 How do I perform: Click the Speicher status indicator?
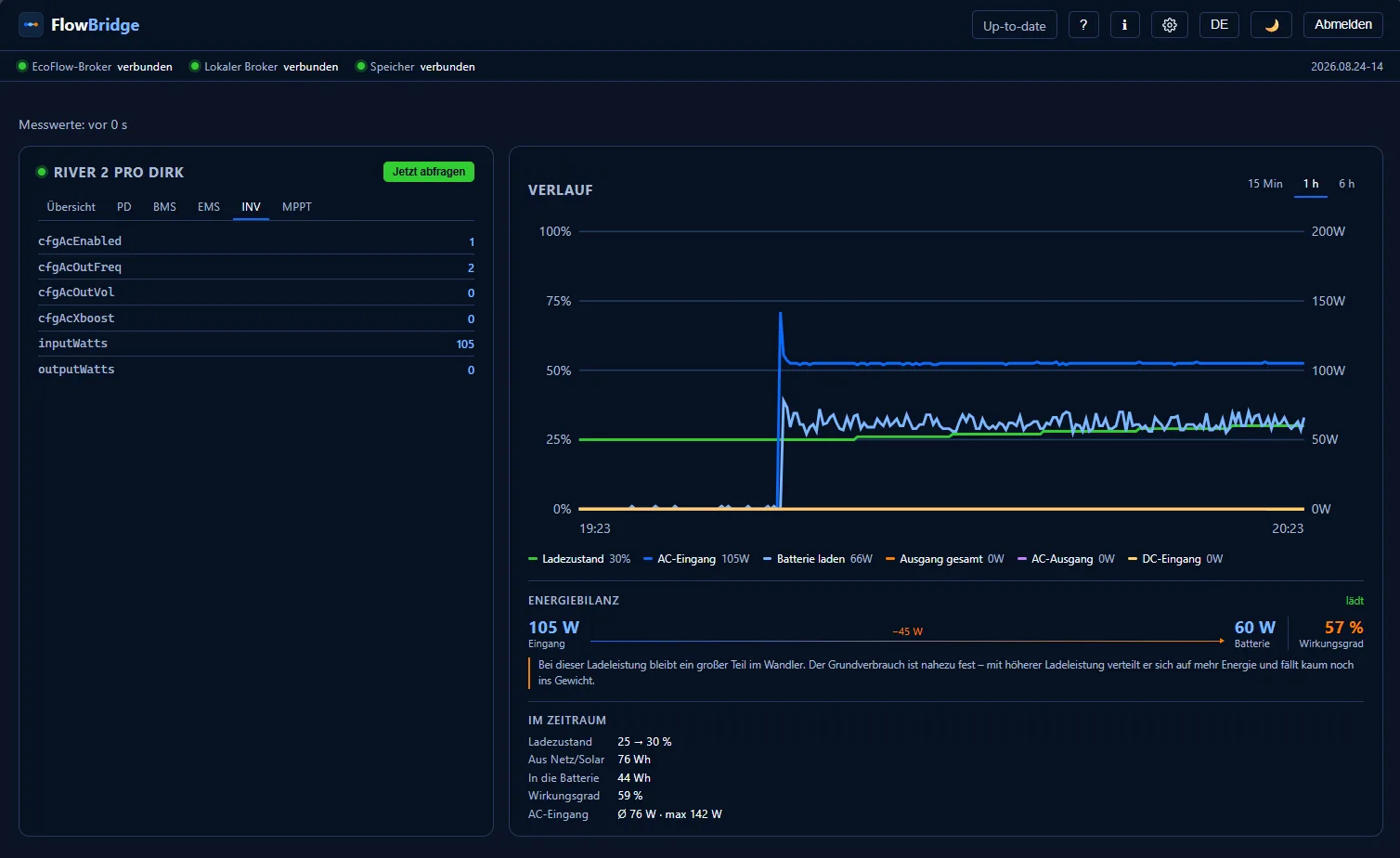pos(415,67)
